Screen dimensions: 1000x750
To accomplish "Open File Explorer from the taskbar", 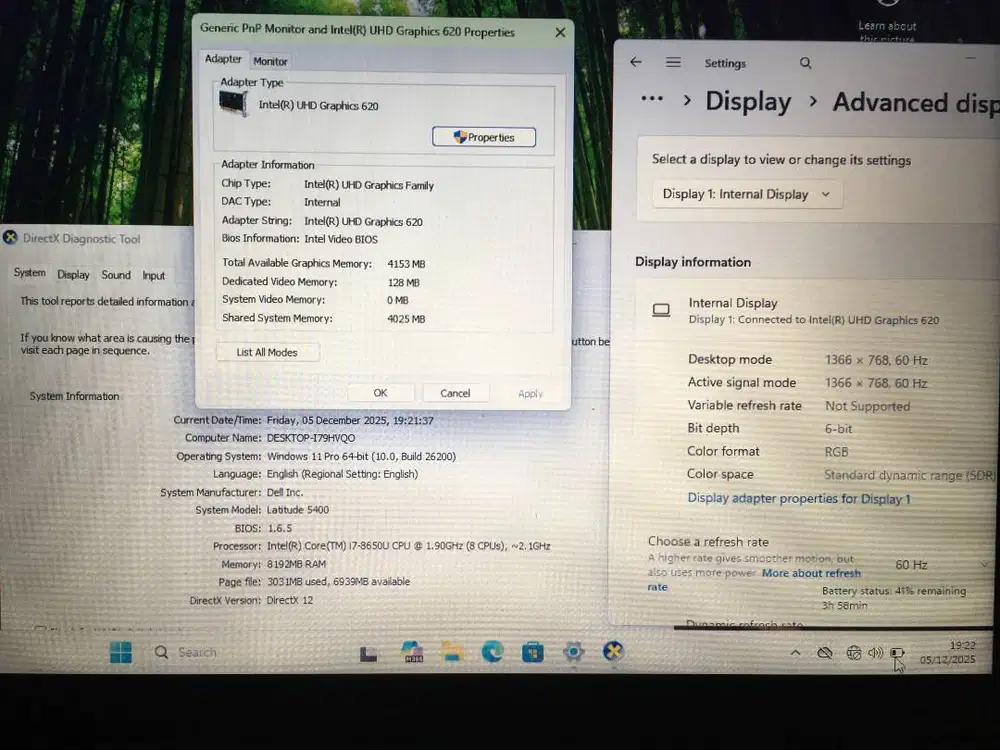I will point(452,651).
